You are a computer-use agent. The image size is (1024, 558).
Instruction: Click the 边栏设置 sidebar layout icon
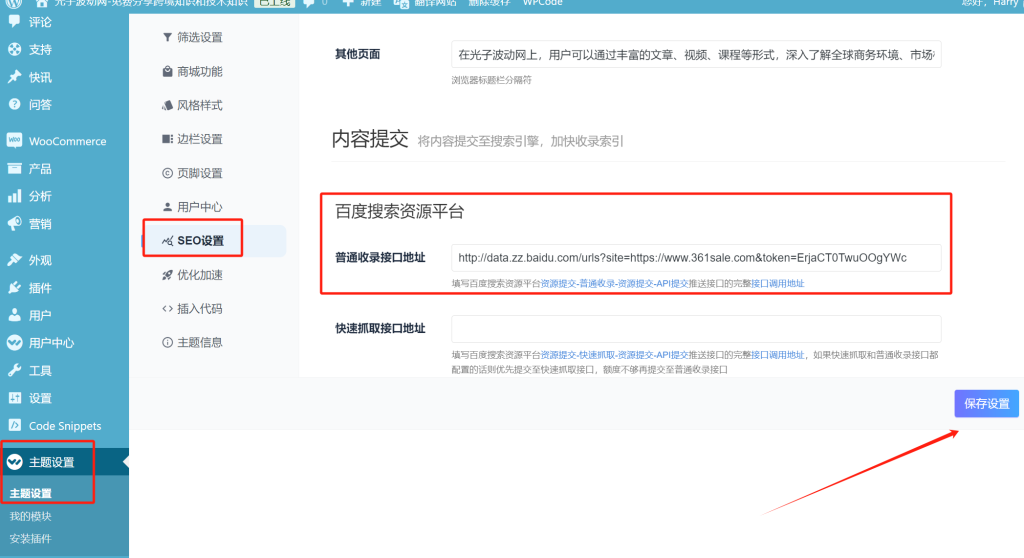coord(167,139)
